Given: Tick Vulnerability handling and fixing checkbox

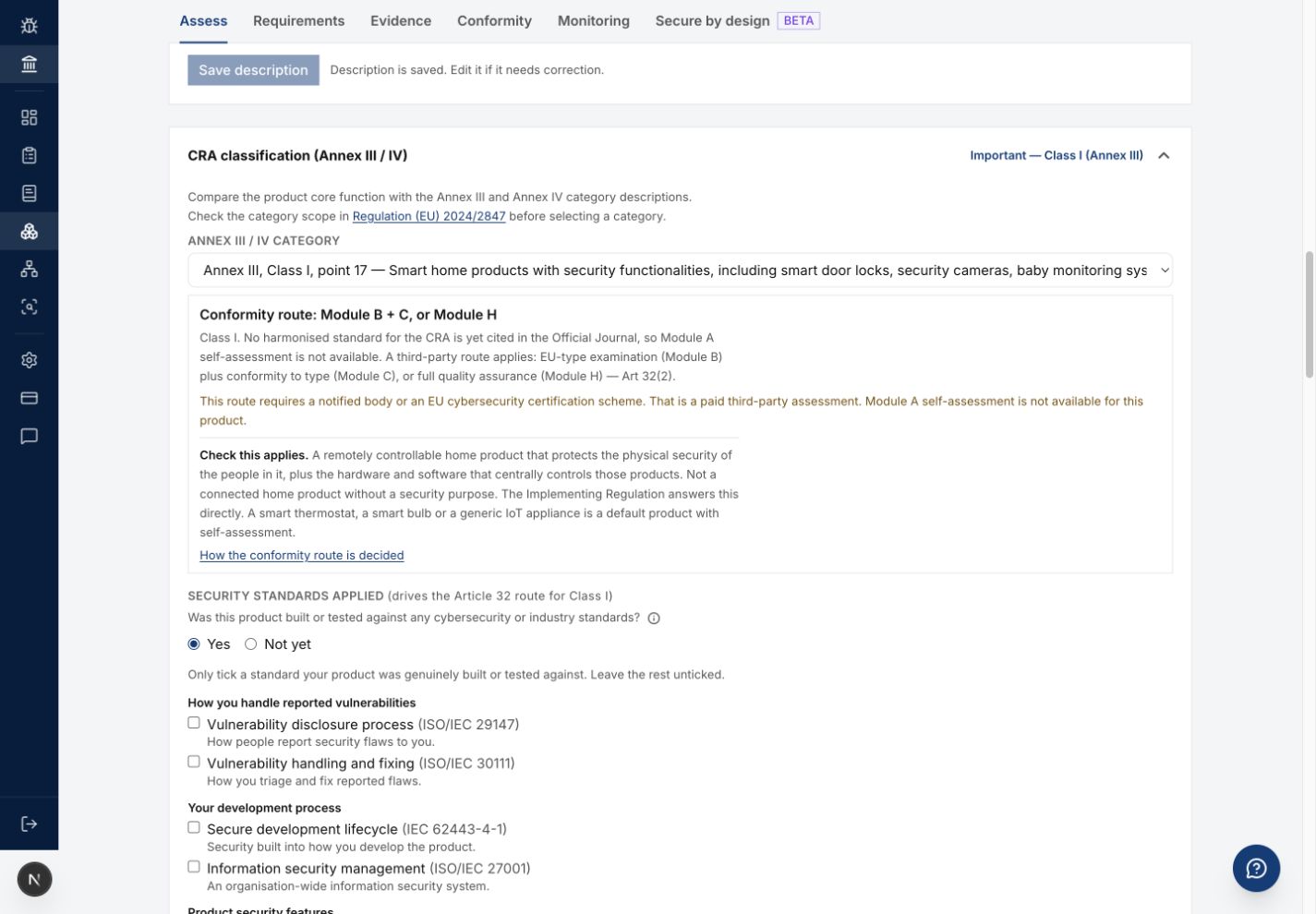Looking at the screenshot, I should [194, 762].
